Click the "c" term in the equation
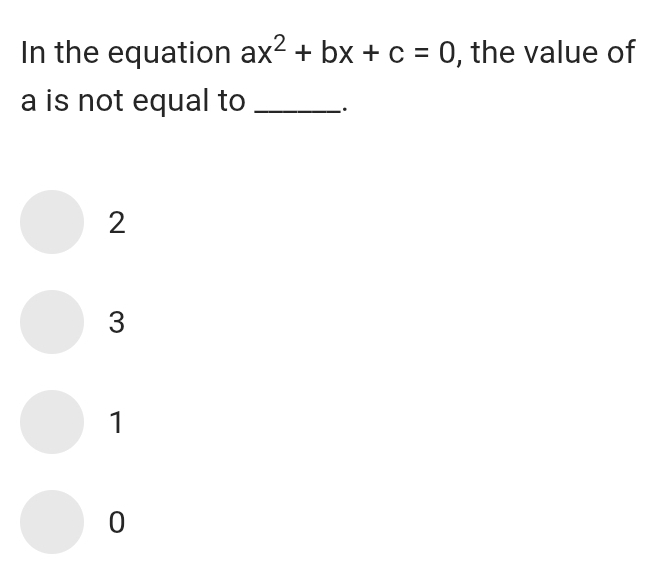 [x=394, y=54]
